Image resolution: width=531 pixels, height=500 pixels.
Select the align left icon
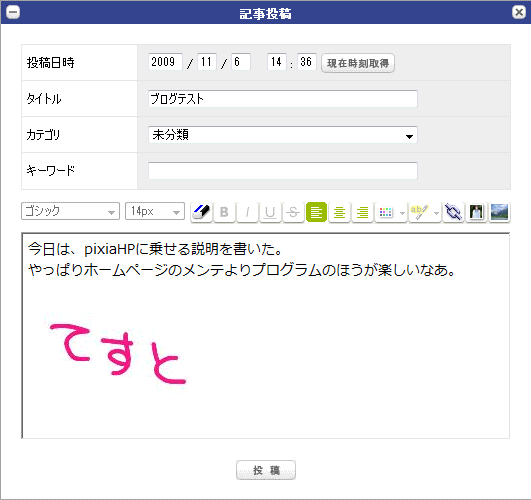316,212
